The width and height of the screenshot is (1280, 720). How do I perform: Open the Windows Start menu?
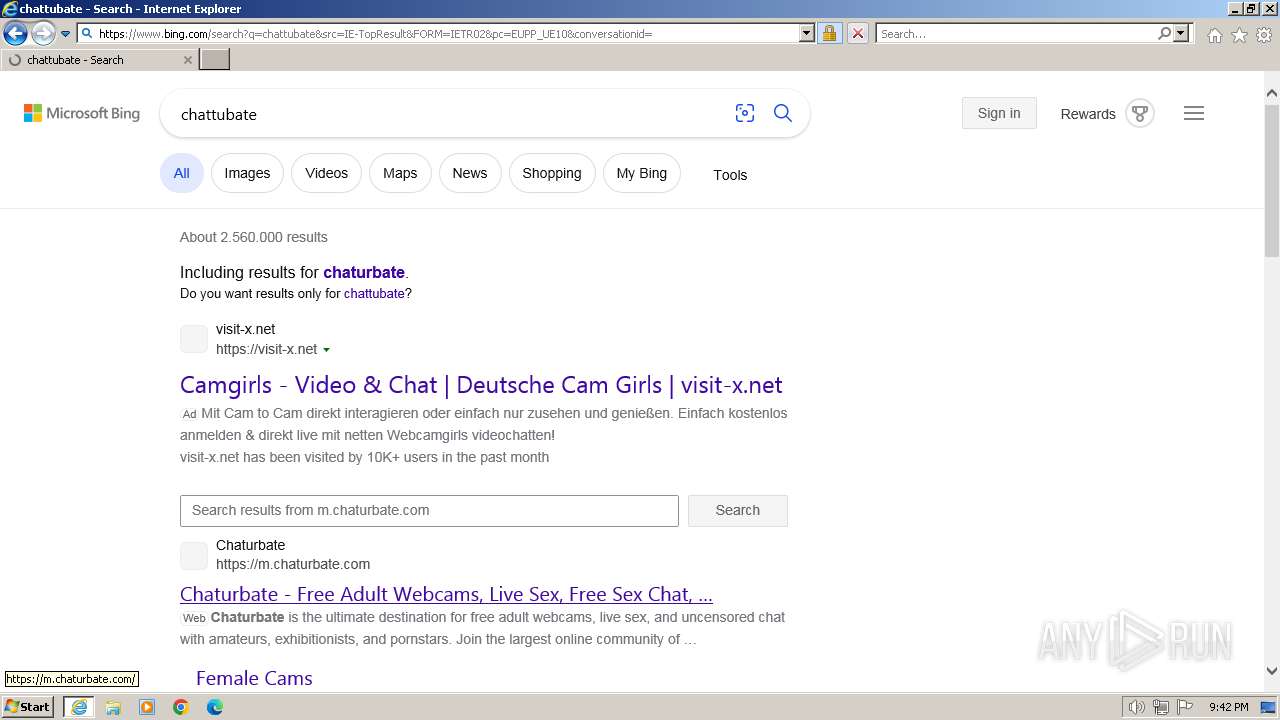[28, 707]
